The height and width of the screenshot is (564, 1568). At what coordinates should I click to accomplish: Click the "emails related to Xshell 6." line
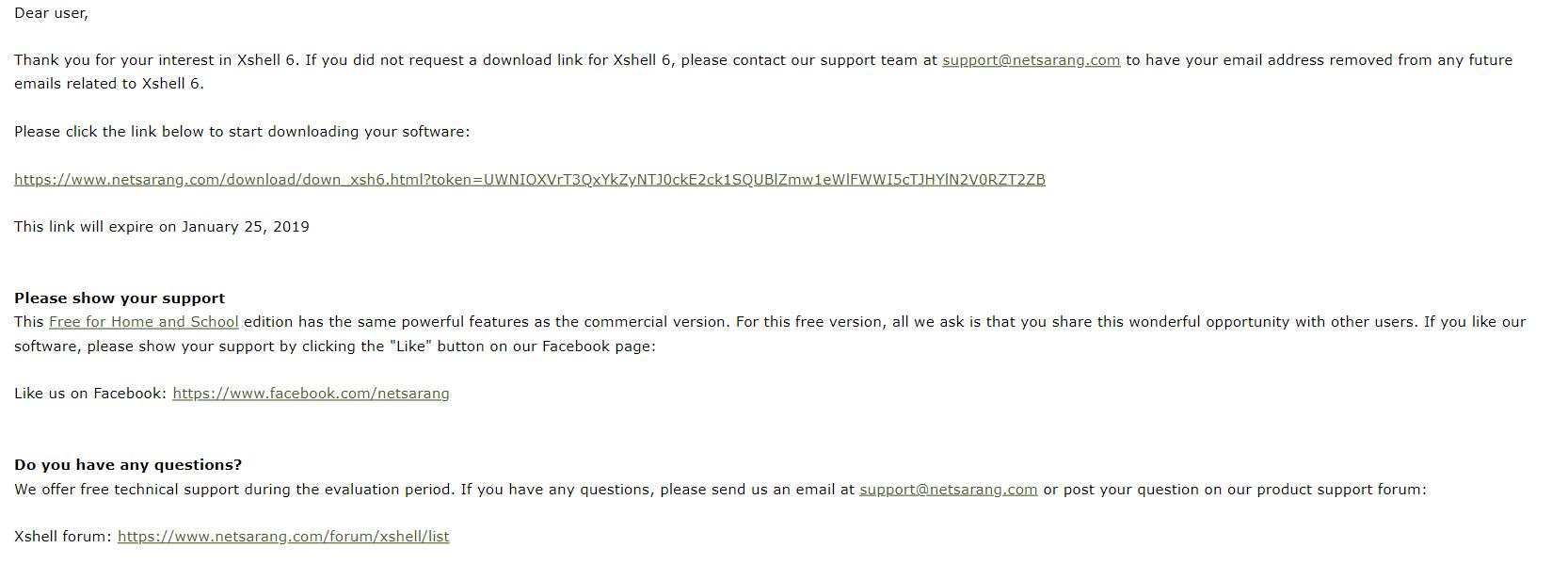click(108, 84)
